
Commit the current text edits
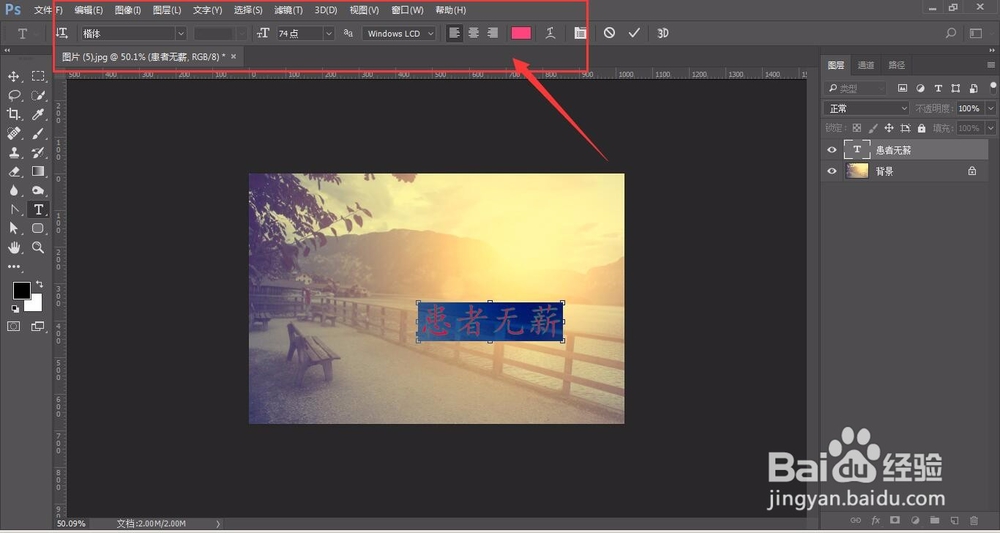tap(633, 33)
